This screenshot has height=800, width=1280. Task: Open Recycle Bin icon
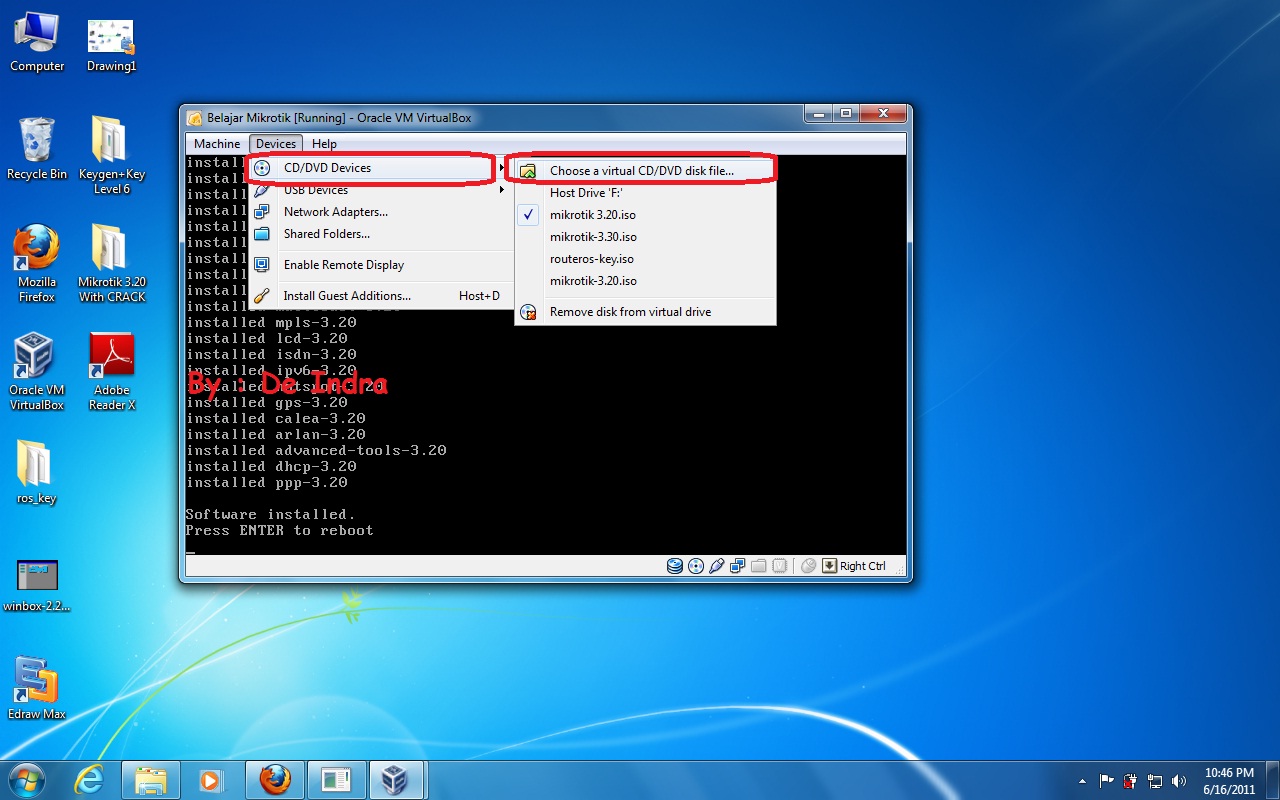[37, 149]
